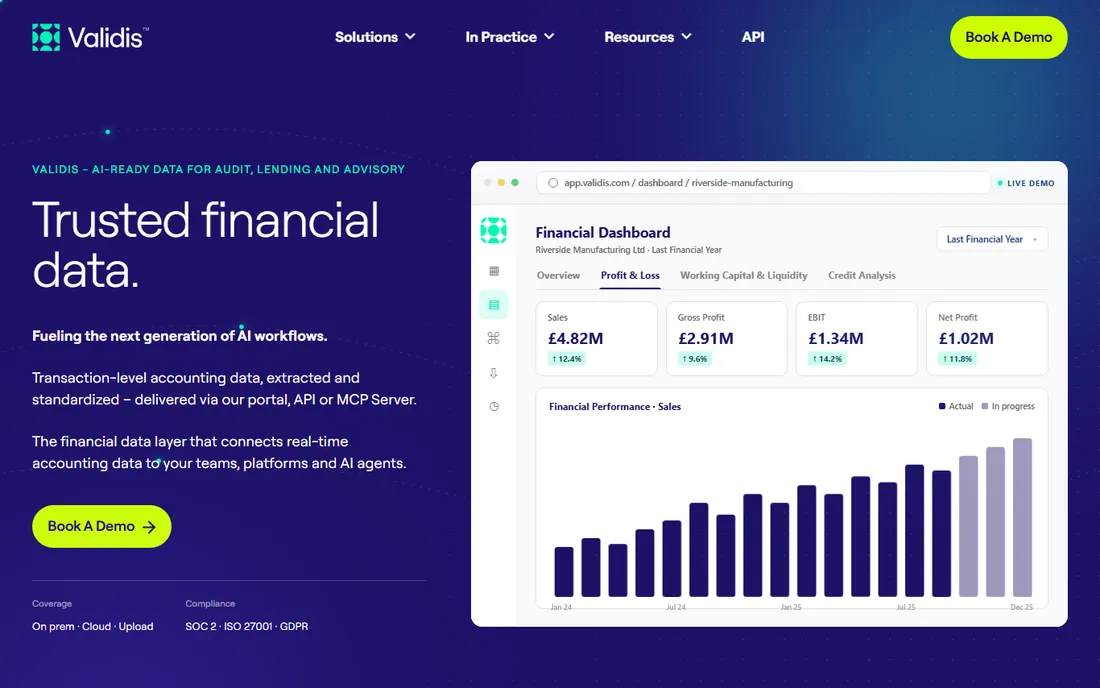This screenshot has width=1100, height=688.
Task: Select the grid table icon in dashboard sidebar
Action: coord(494,271)
